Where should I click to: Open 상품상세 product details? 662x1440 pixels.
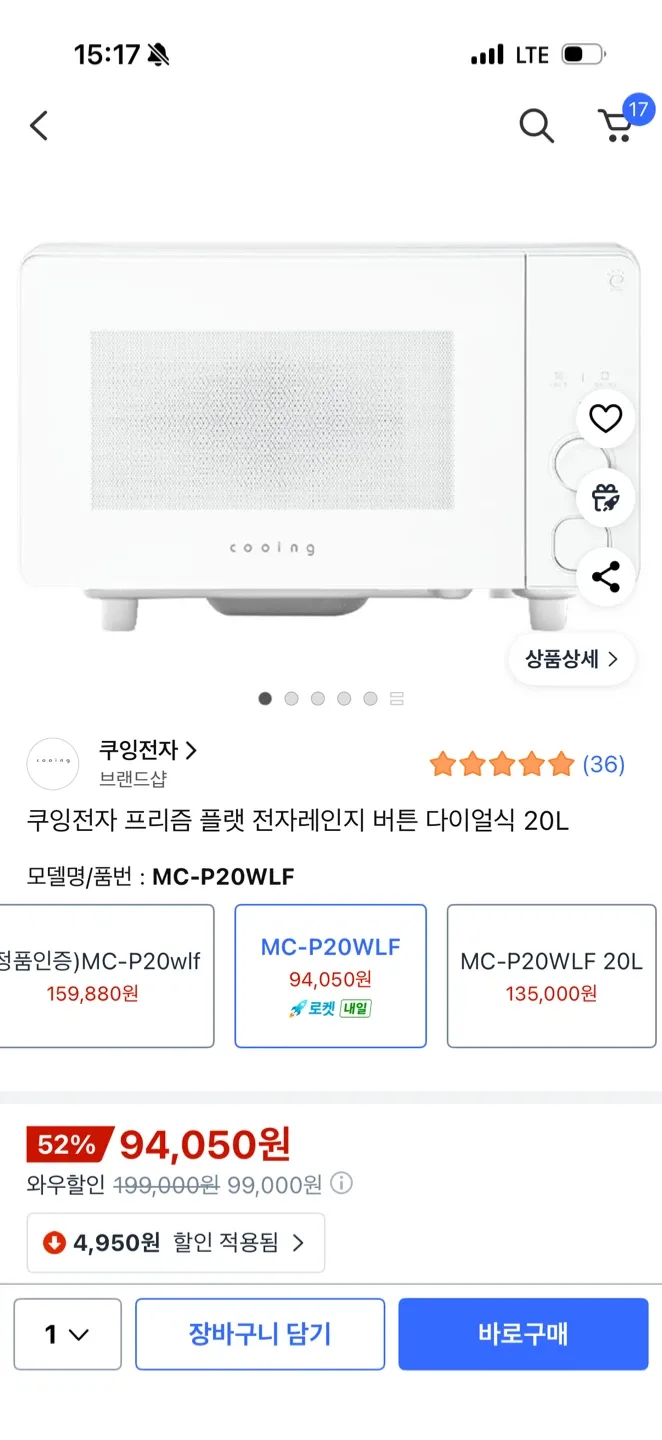click(571, 659)
